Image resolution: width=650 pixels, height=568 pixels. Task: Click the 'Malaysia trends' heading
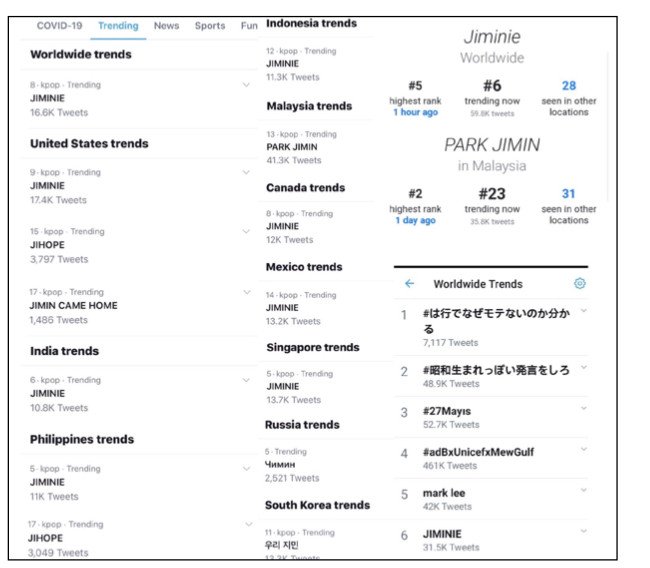[x=309, y=106]
